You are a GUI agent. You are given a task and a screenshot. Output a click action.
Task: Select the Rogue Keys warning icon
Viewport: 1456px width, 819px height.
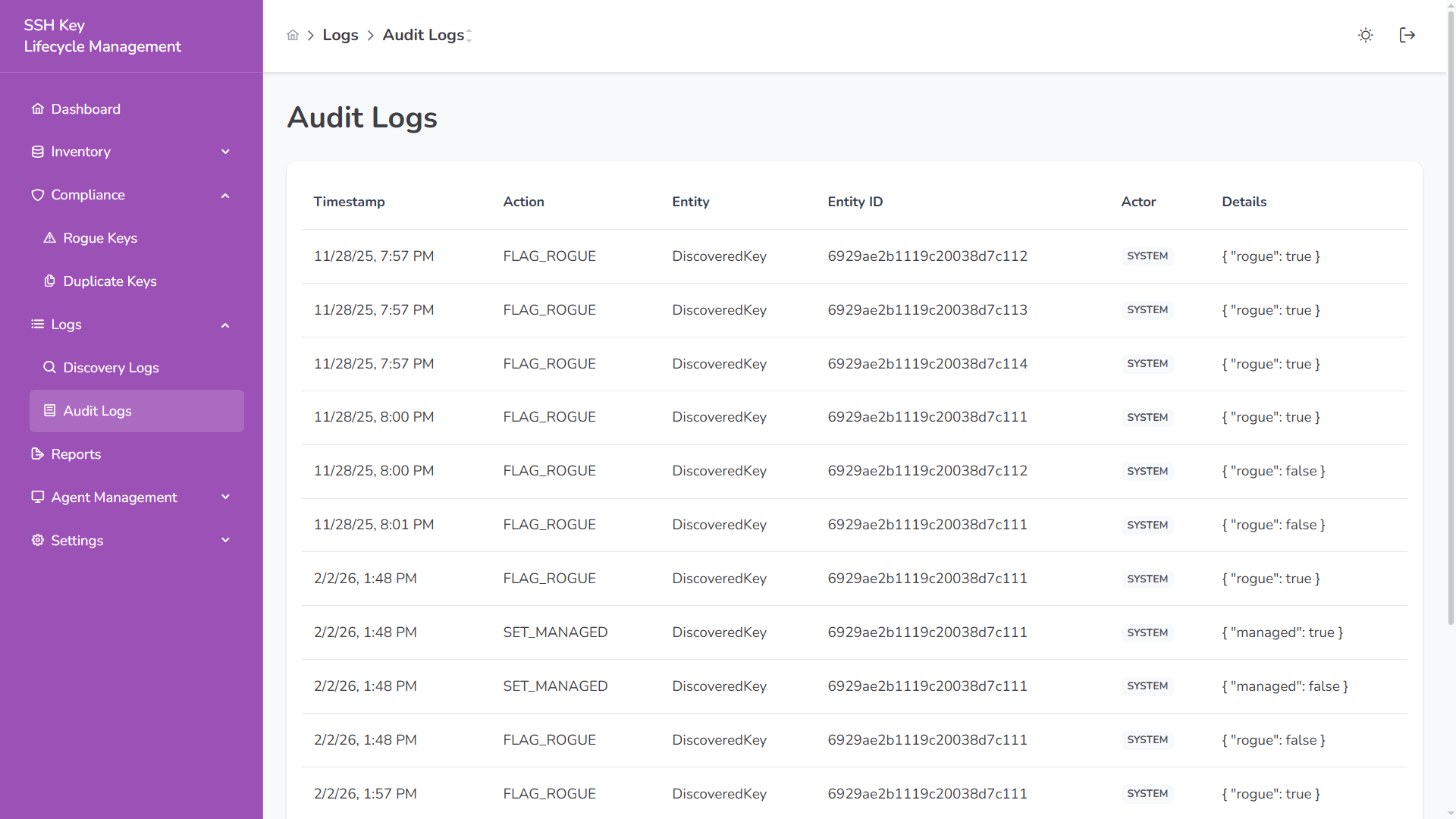pos(50,237)
